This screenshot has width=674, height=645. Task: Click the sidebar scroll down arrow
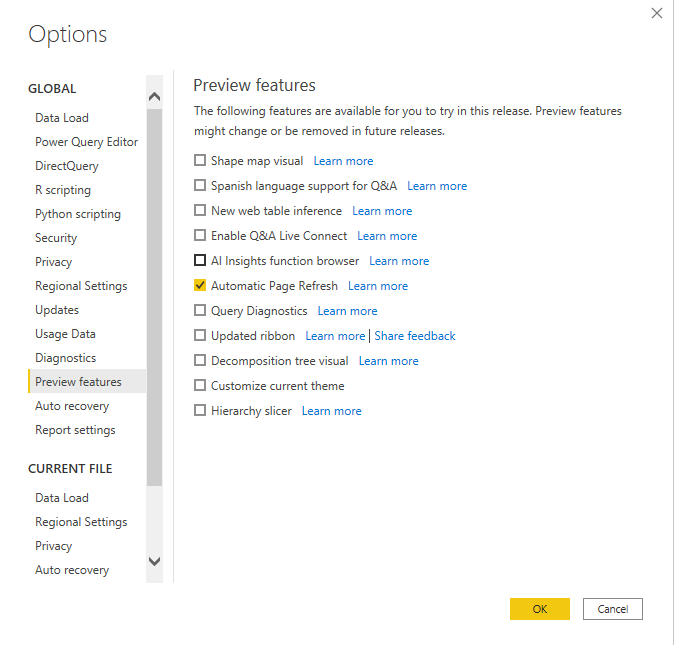pos(154,561)
